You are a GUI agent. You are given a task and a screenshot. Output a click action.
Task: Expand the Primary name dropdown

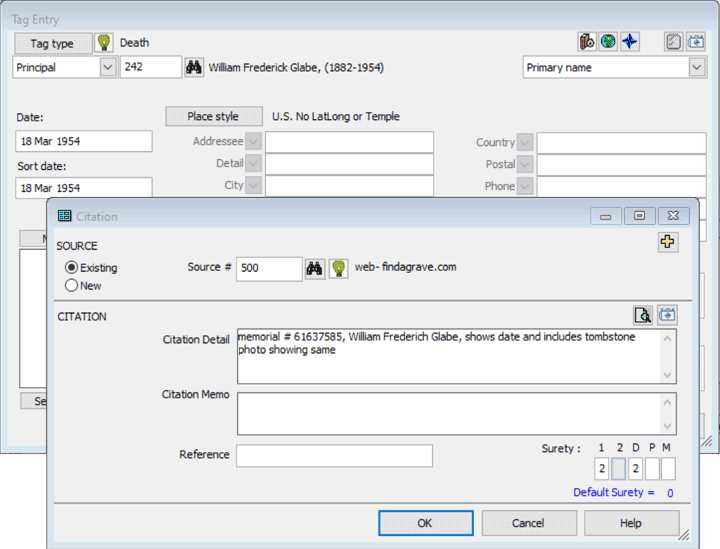(x=697, y=68)
